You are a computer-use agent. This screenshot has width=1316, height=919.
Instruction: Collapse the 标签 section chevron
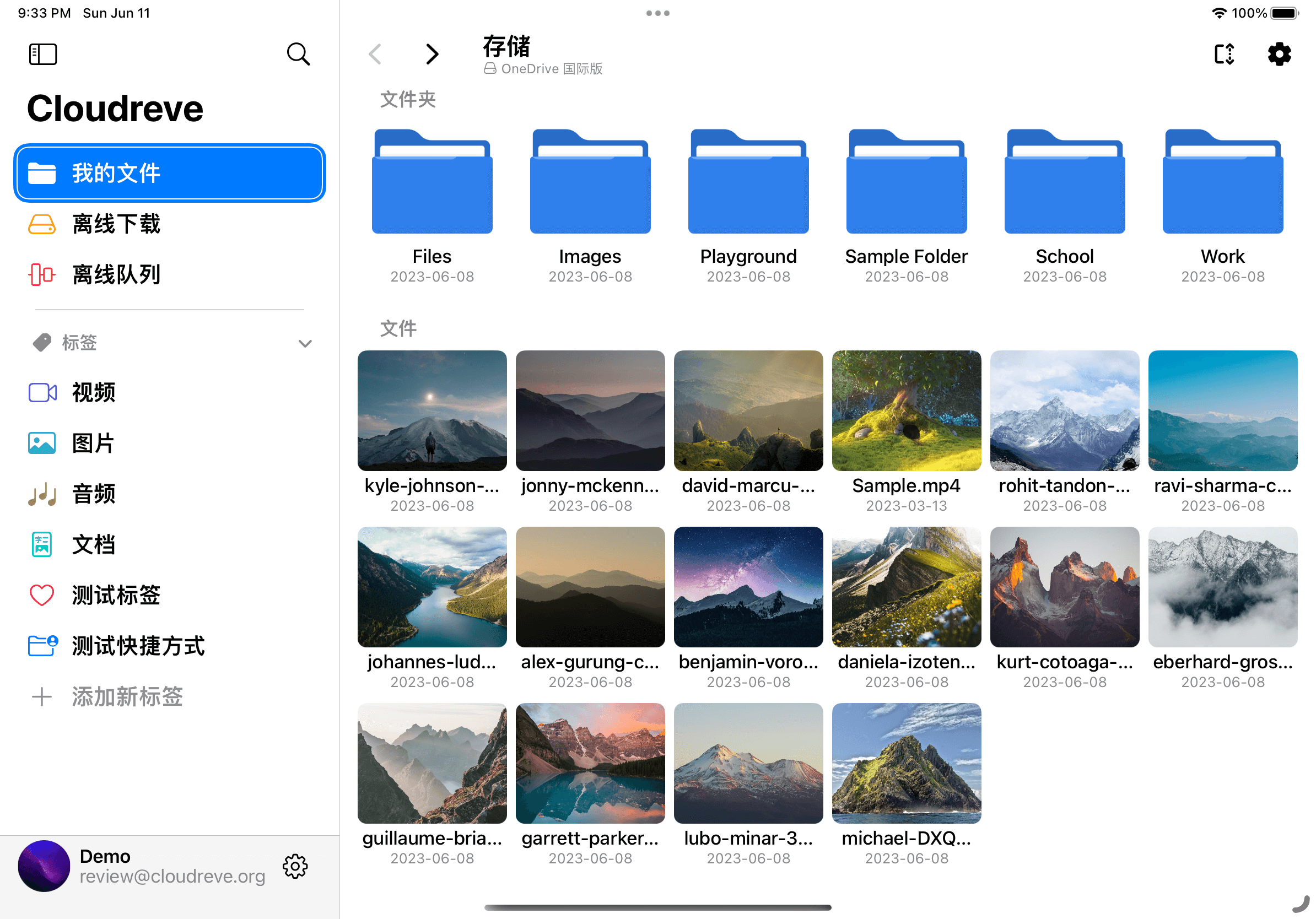tap(305, 343)
